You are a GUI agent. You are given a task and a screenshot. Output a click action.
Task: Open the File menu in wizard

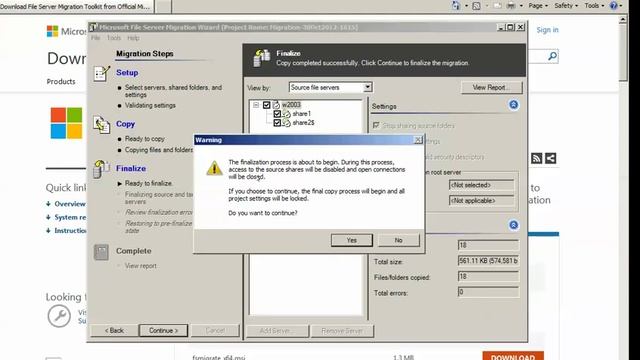[x=96, y=38]
